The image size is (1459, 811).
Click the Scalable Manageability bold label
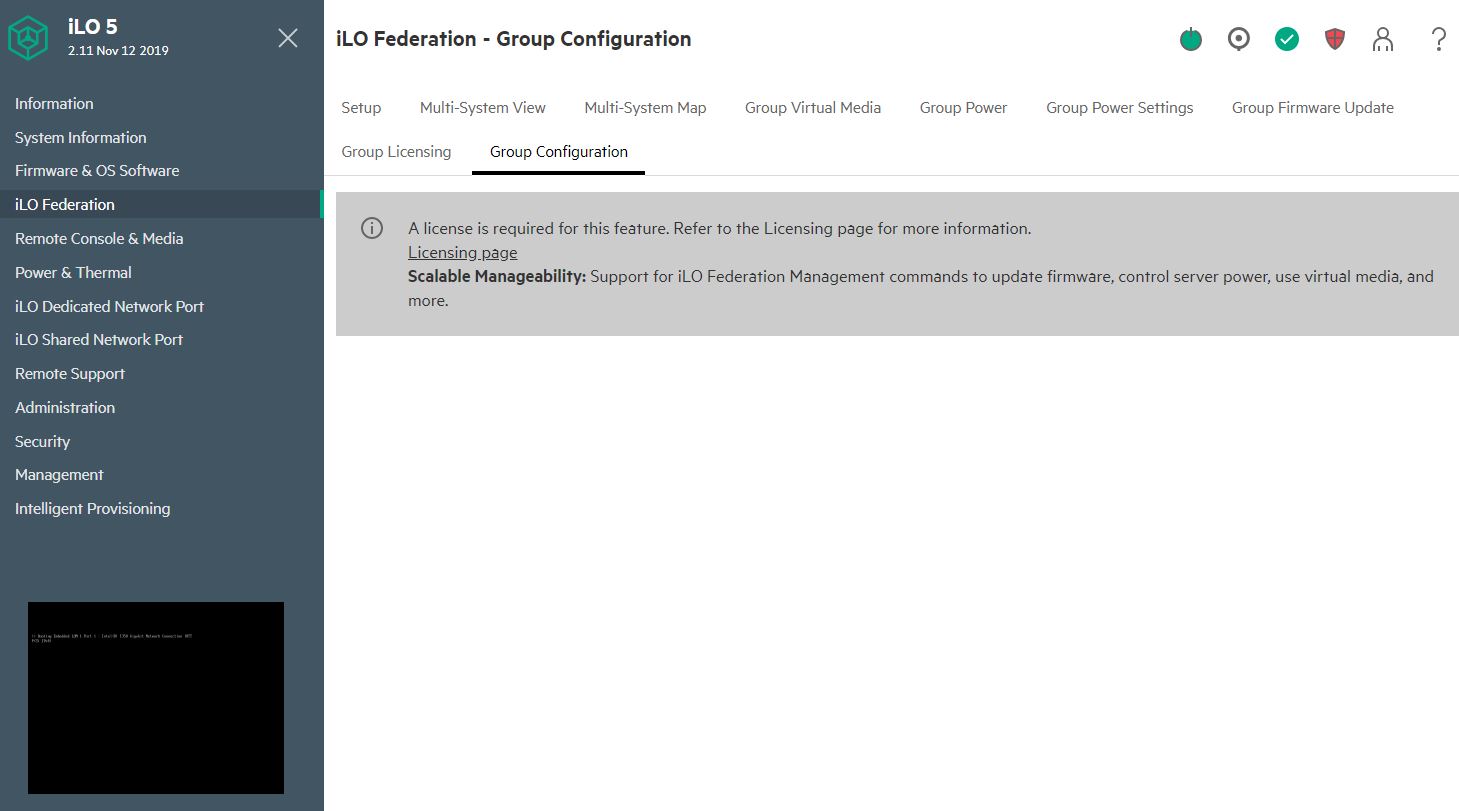tap(497, 277)
